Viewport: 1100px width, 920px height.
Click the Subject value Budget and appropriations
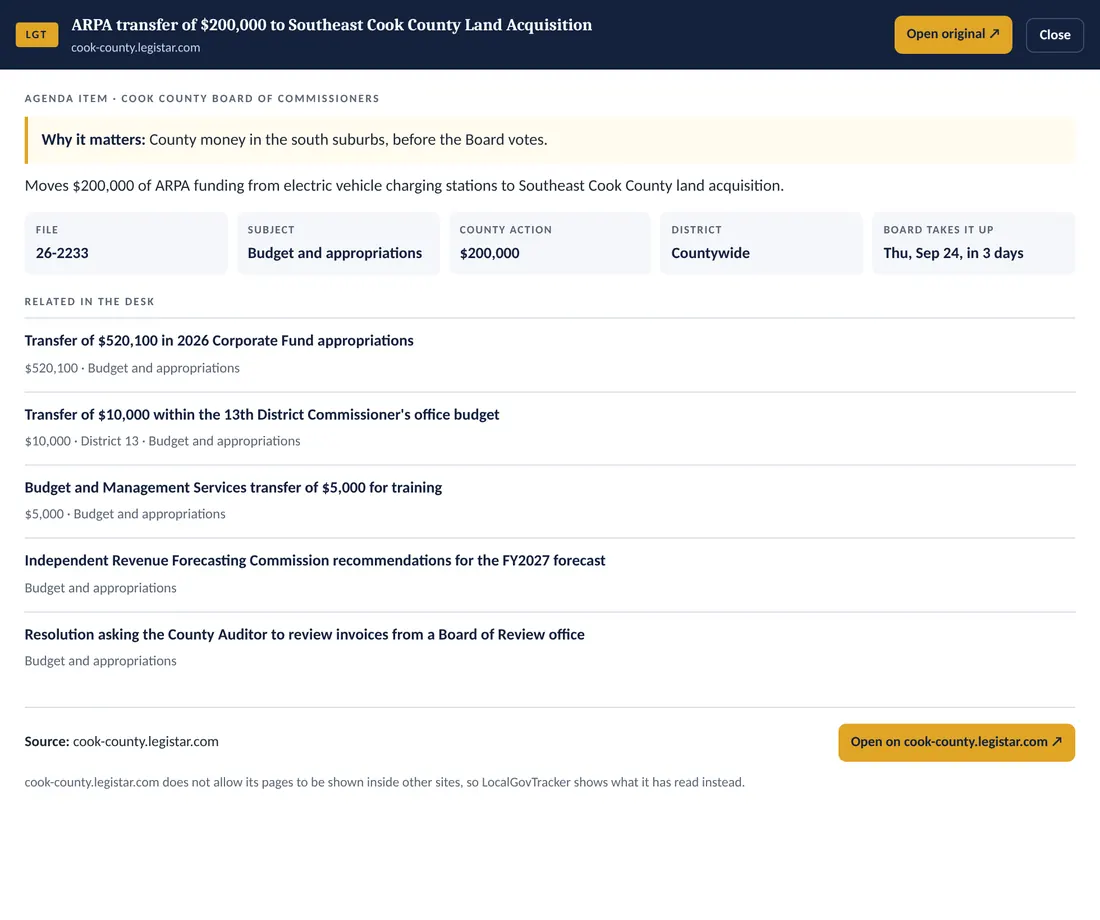click(335, 253)
